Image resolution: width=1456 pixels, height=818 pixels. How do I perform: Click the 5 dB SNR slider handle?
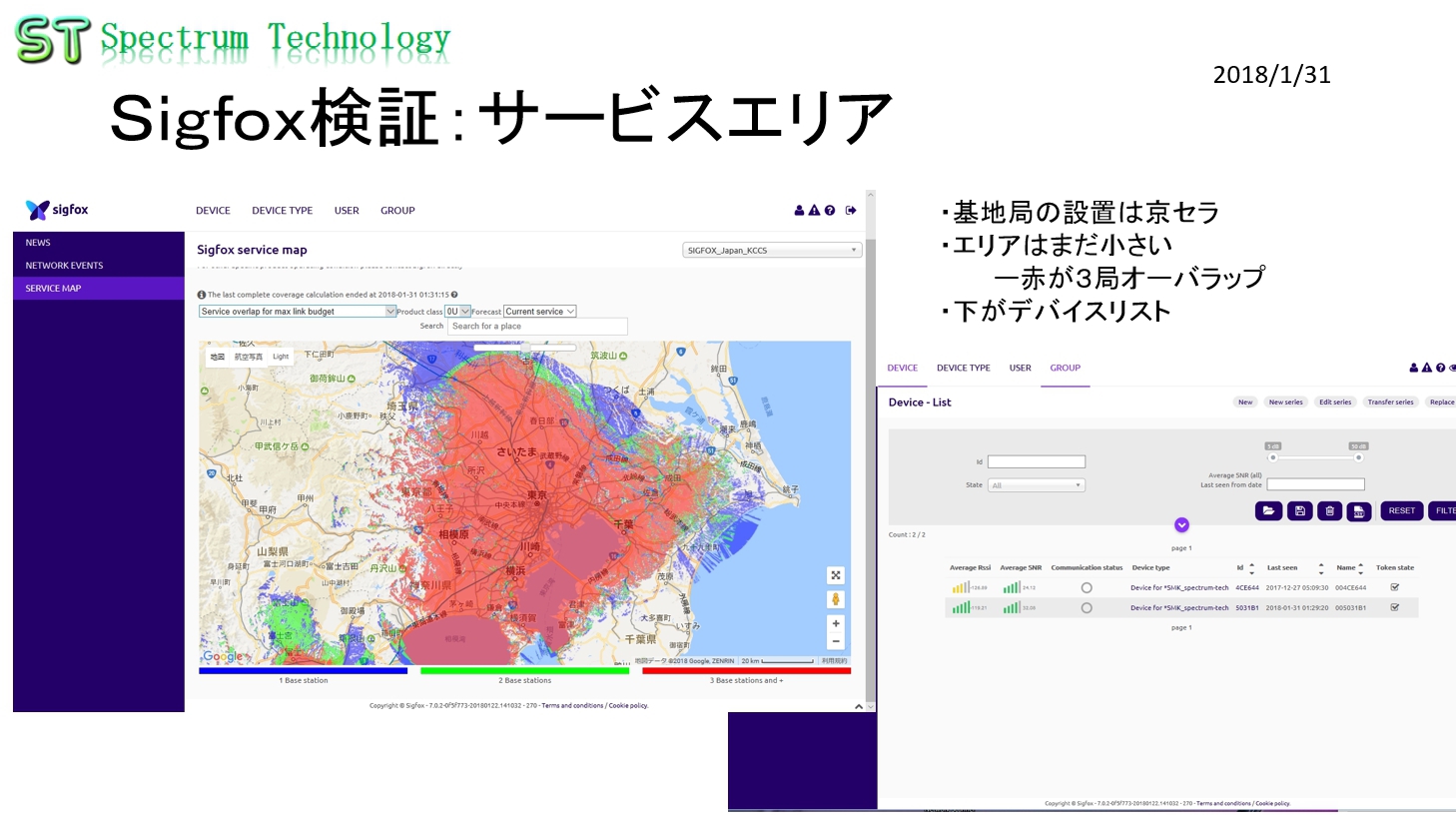tap(1272, 457)
